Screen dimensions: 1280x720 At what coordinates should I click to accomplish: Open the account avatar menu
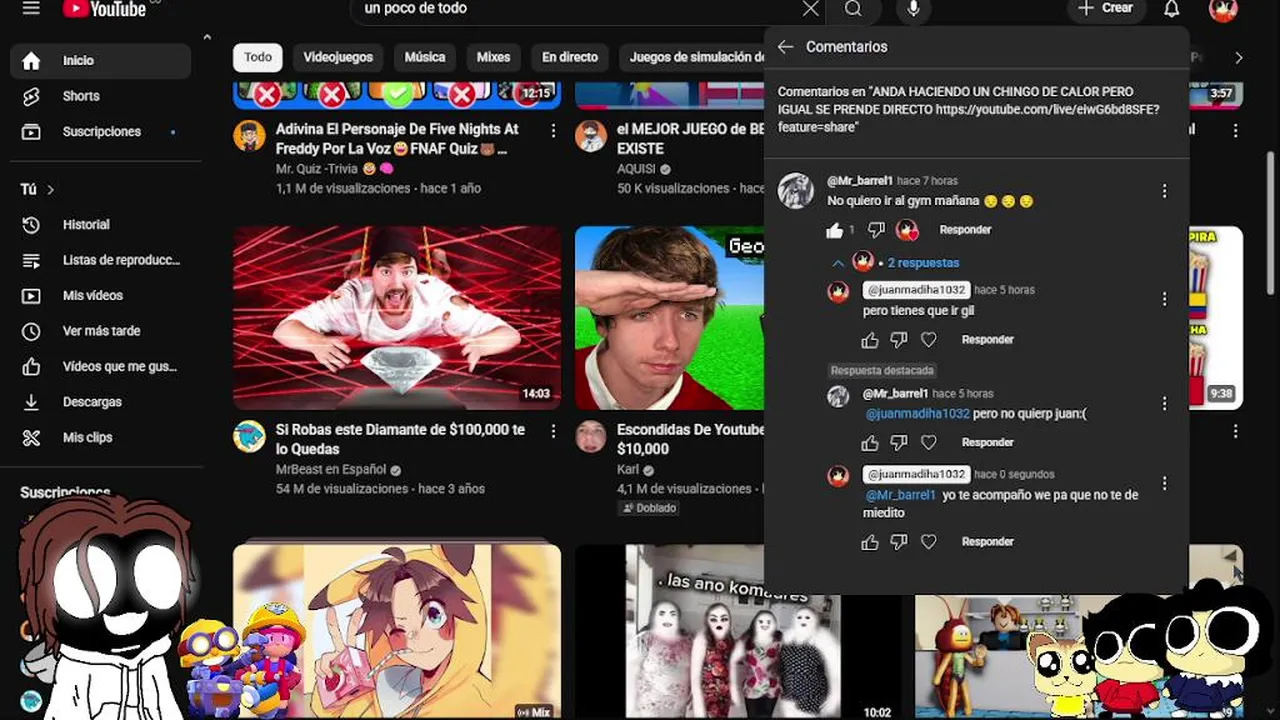click(x=1223, y=9)
